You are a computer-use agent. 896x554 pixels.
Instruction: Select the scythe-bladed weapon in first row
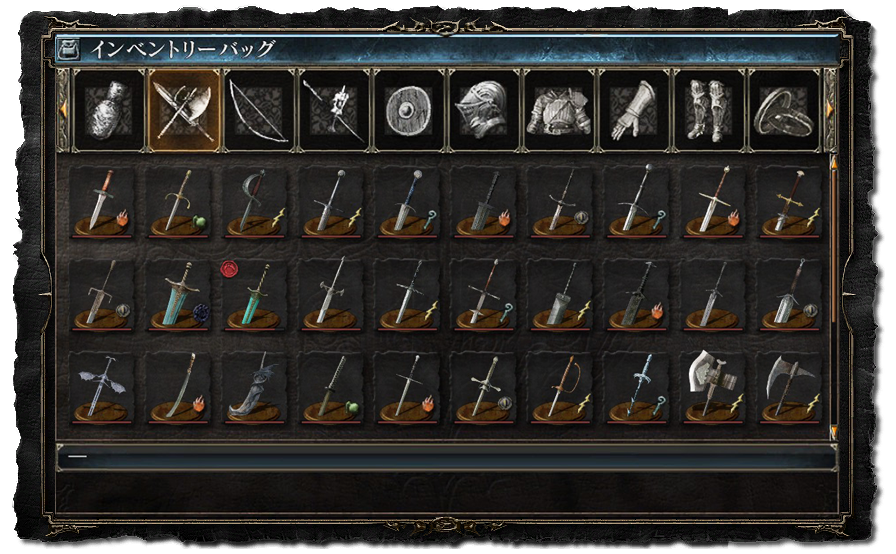pos(255,202)
